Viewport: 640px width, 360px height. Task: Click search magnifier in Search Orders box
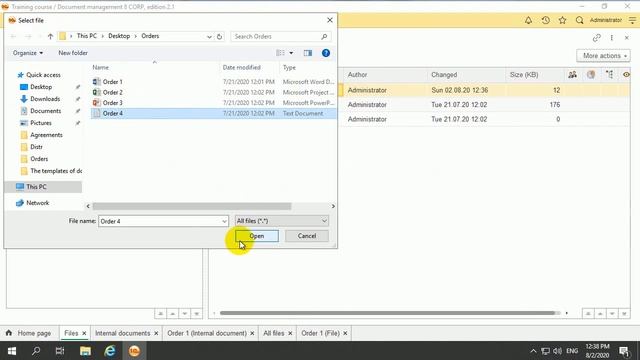[x=324, y=36]
